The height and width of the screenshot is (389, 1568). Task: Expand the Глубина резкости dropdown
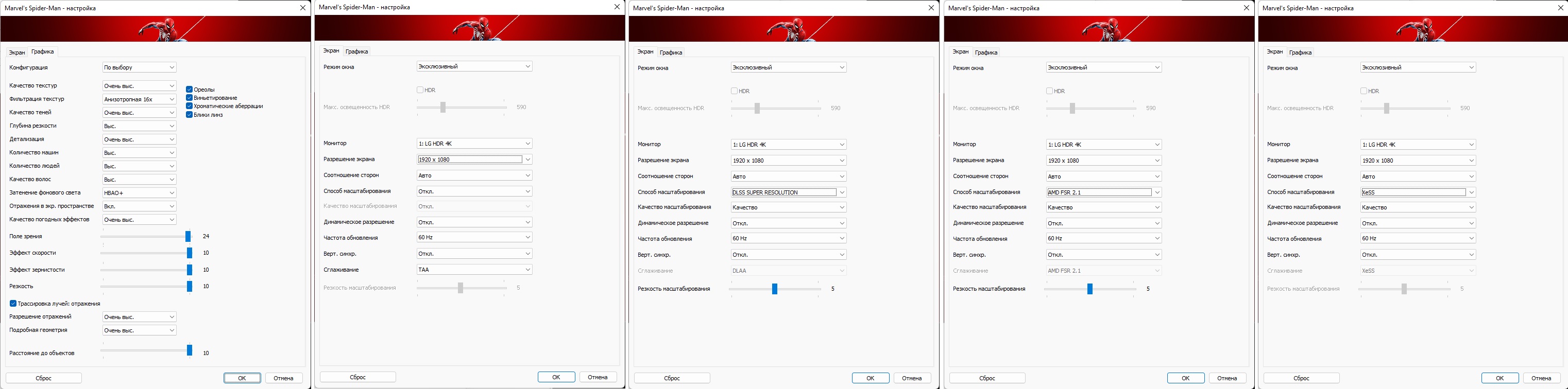[140, 126]
